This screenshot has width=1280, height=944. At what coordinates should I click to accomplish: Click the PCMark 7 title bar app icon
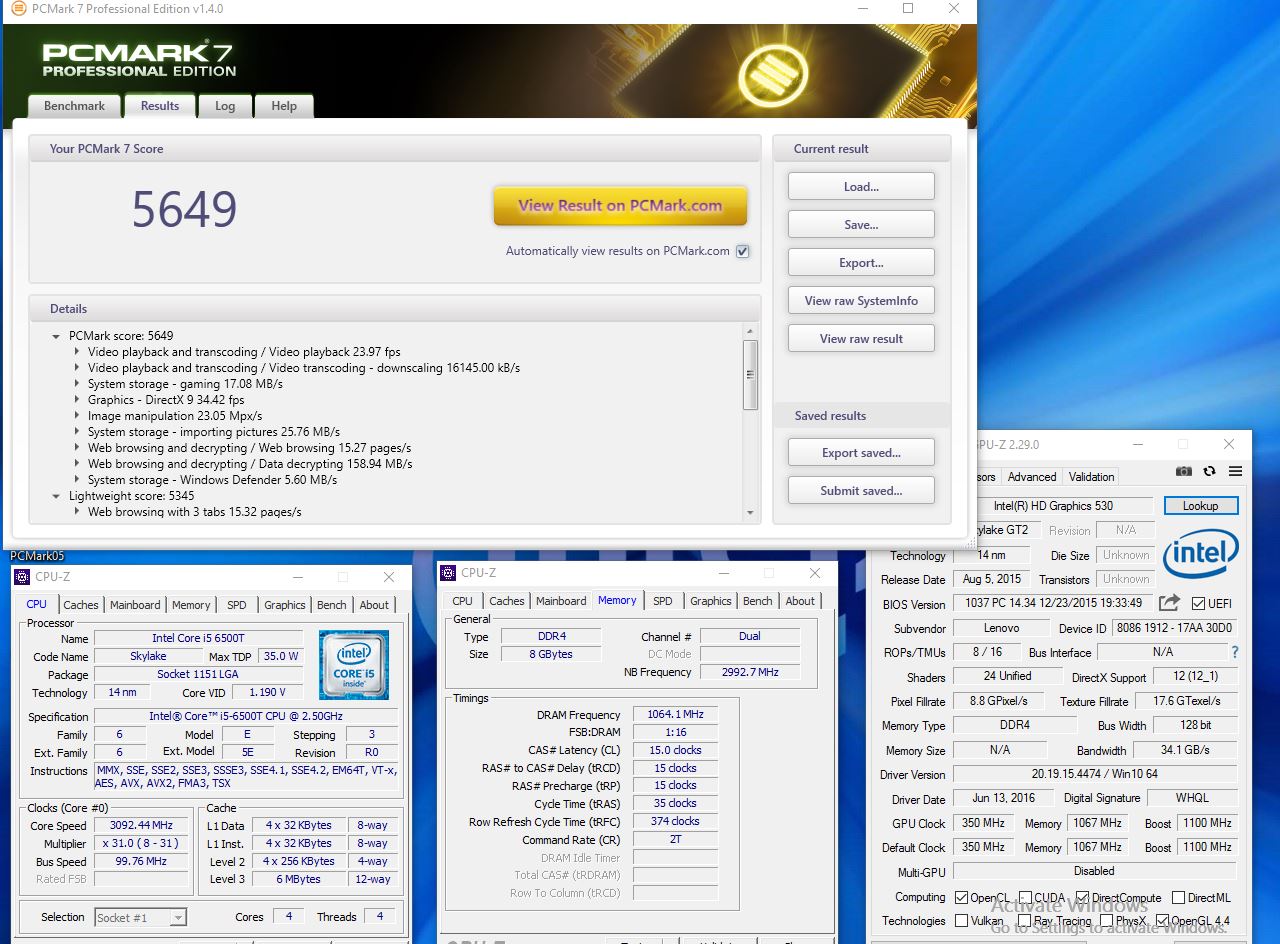coord(18,9)
